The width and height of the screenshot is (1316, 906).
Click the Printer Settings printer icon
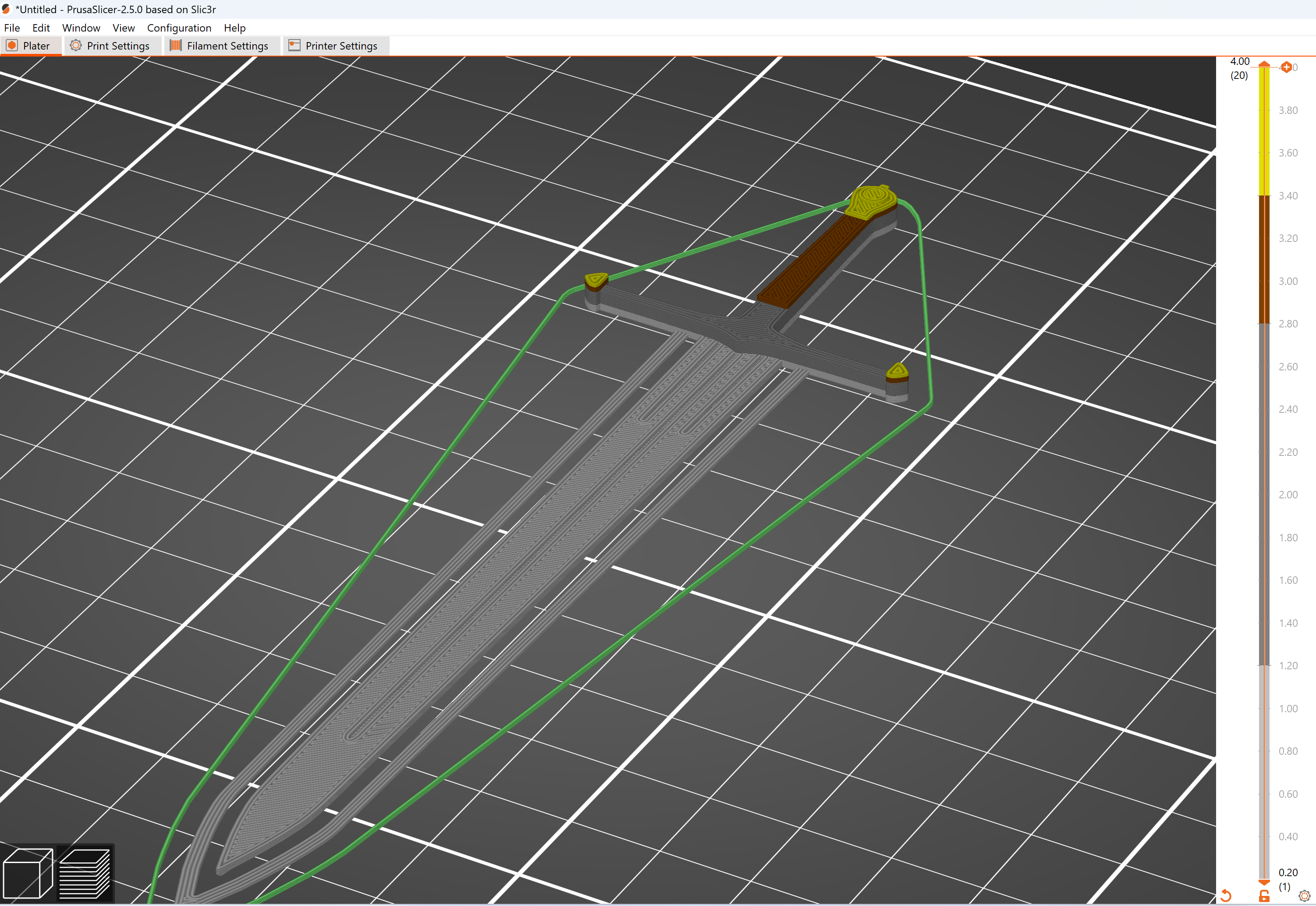(x=294, y=46)
